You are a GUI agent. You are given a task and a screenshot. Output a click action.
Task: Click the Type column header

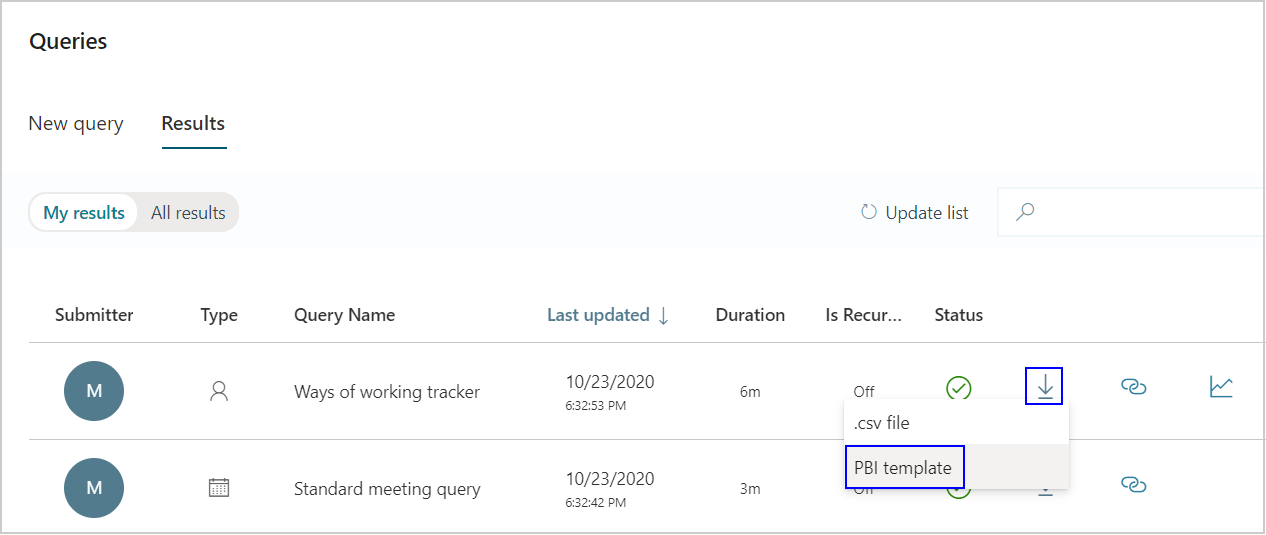pyautogui.click(x=219, y=315)
